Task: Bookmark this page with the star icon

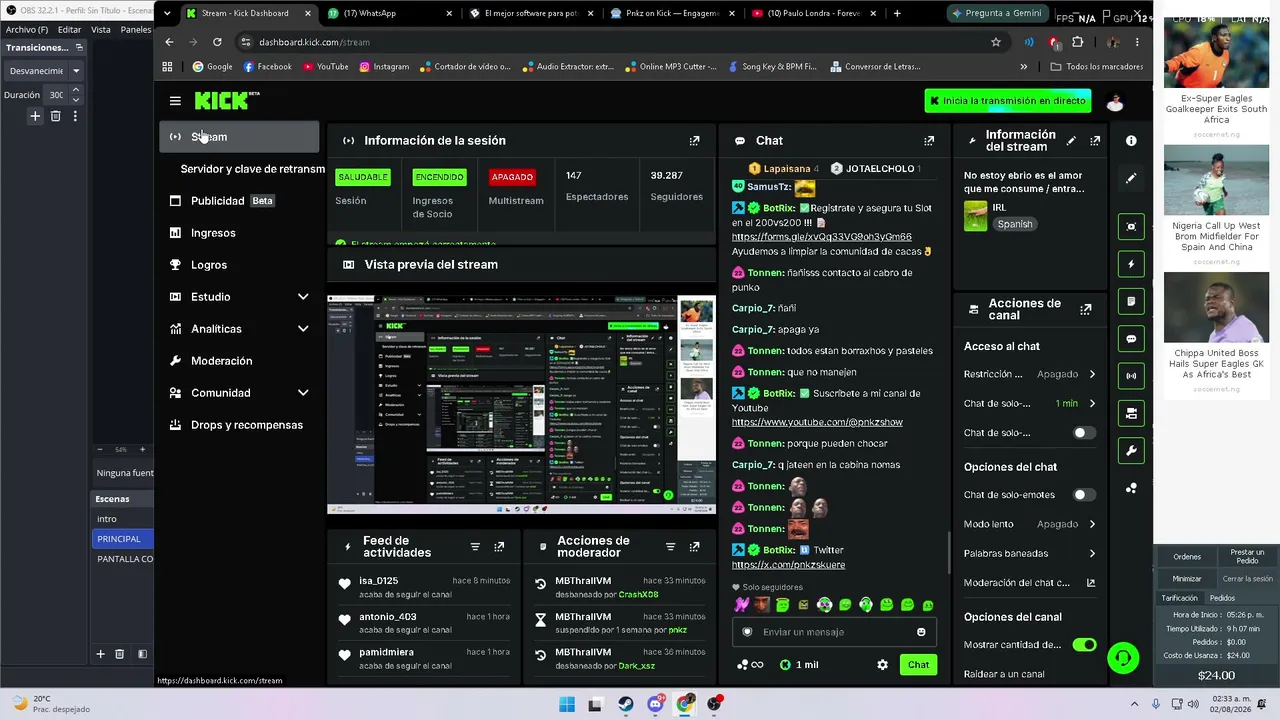Action: (x=996, y=42)
